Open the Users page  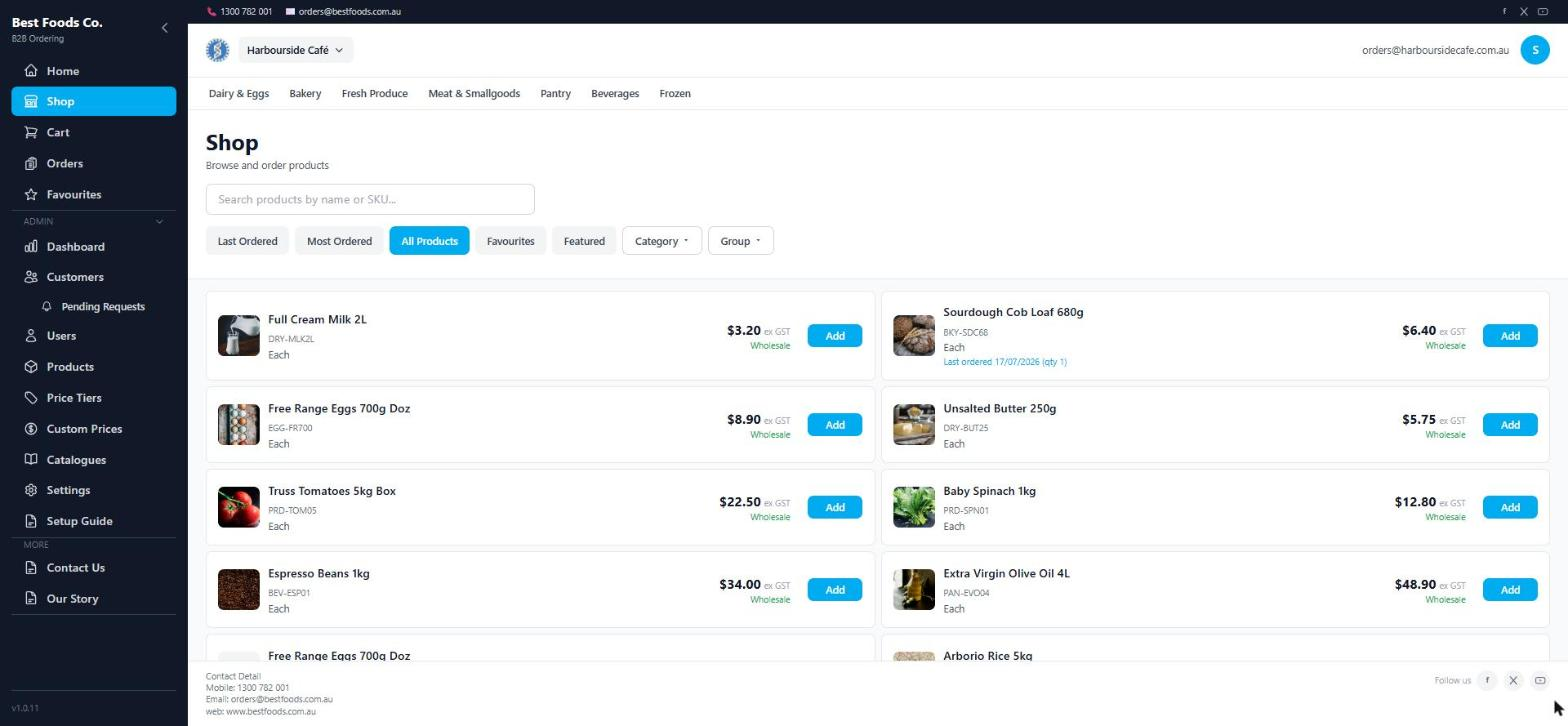[94, 336]
